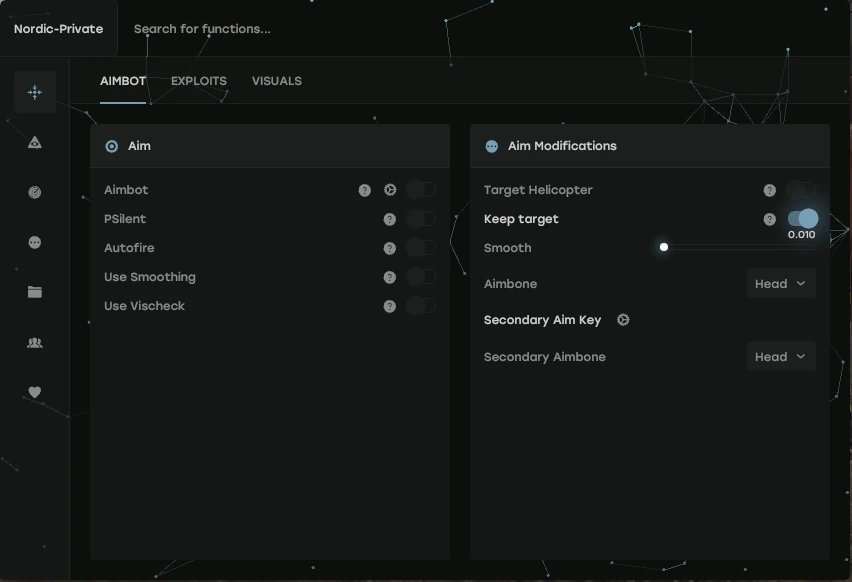
Task: Enable the Target Helicopter toggle
Action: pyautogui.click(x=801, y=190)
